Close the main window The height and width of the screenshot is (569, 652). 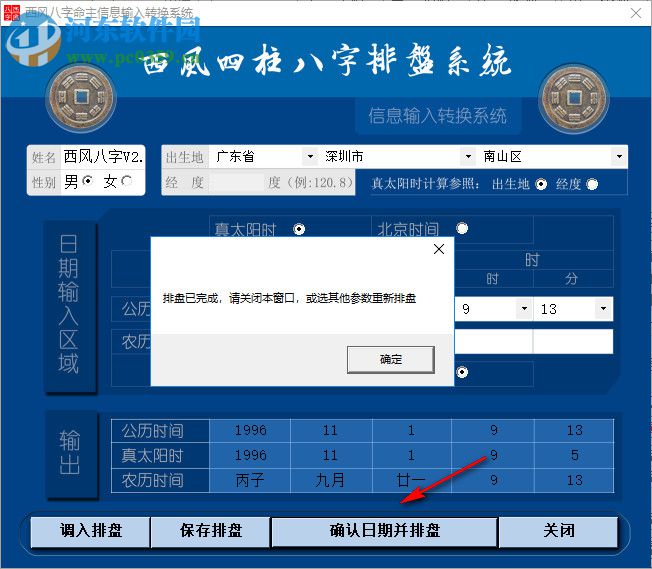(x=636, y=13)
